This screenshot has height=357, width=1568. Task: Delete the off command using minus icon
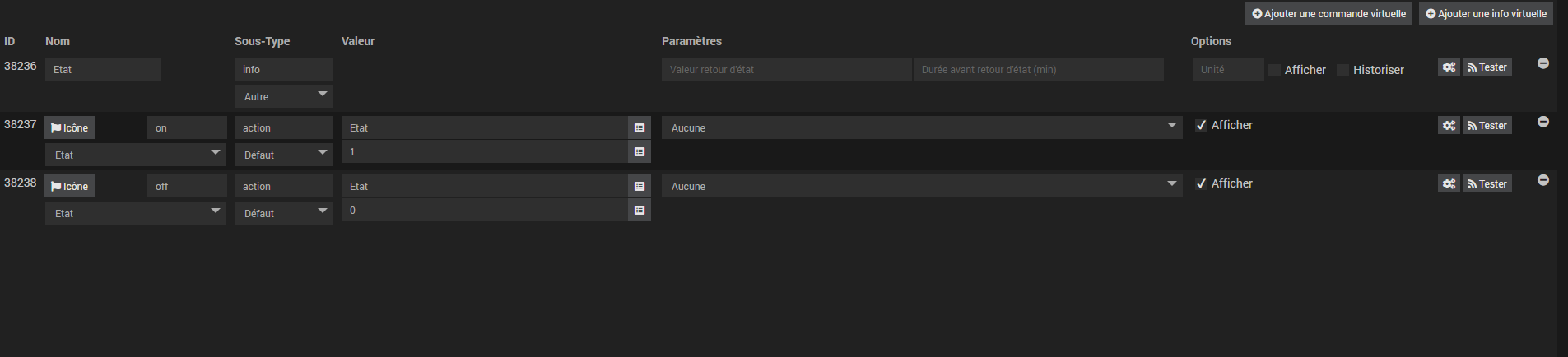click(x=1543, y=180)
